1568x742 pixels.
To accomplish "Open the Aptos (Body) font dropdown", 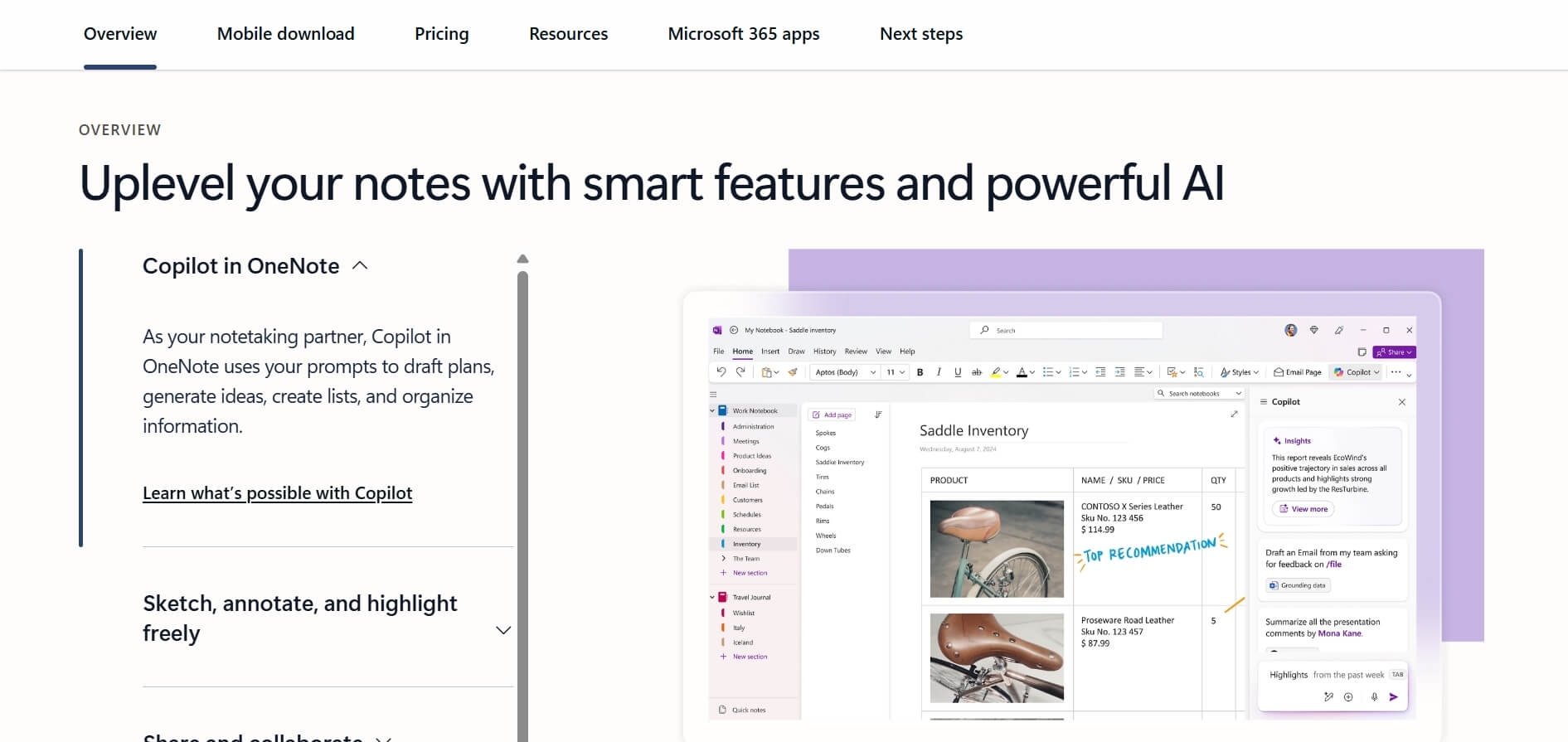I will point(845,372).
